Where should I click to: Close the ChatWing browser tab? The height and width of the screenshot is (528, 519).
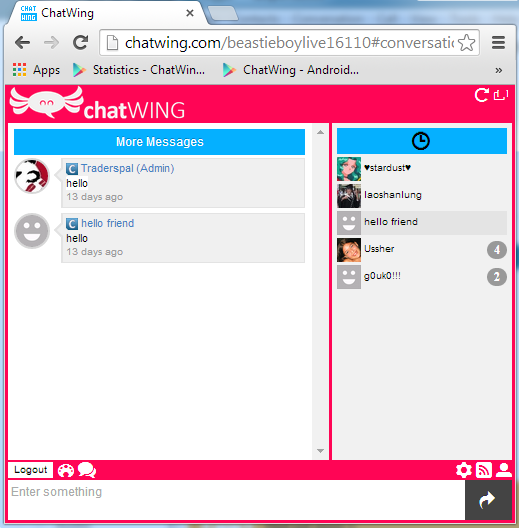[190, 13]
